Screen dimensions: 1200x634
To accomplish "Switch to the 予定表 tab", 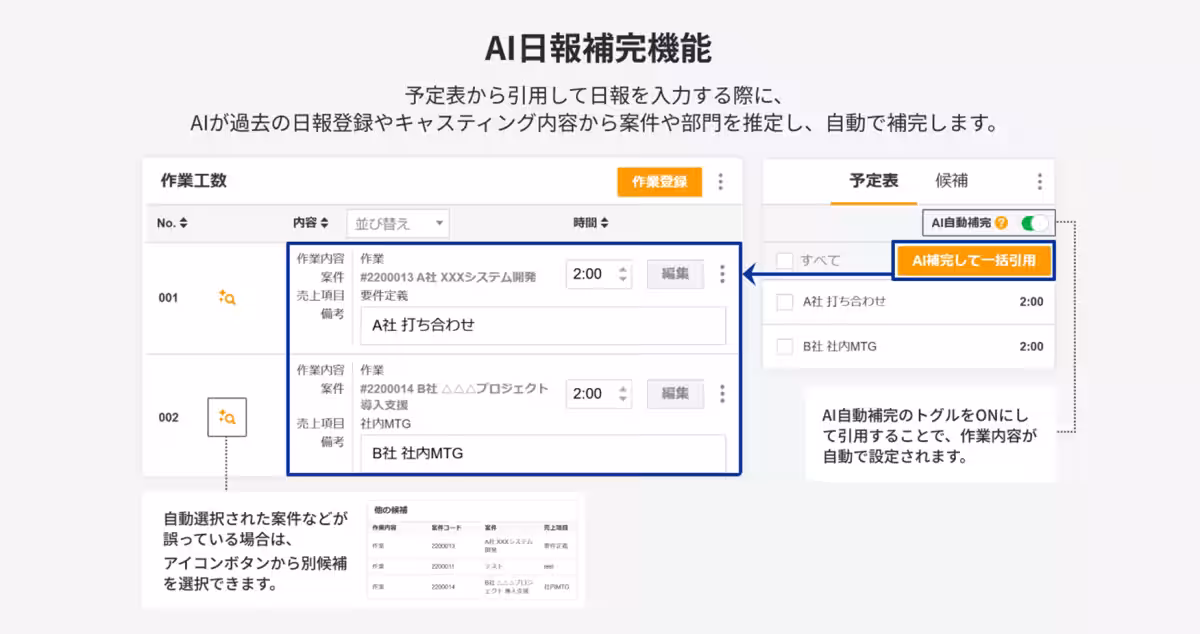I will coord(872,181).
